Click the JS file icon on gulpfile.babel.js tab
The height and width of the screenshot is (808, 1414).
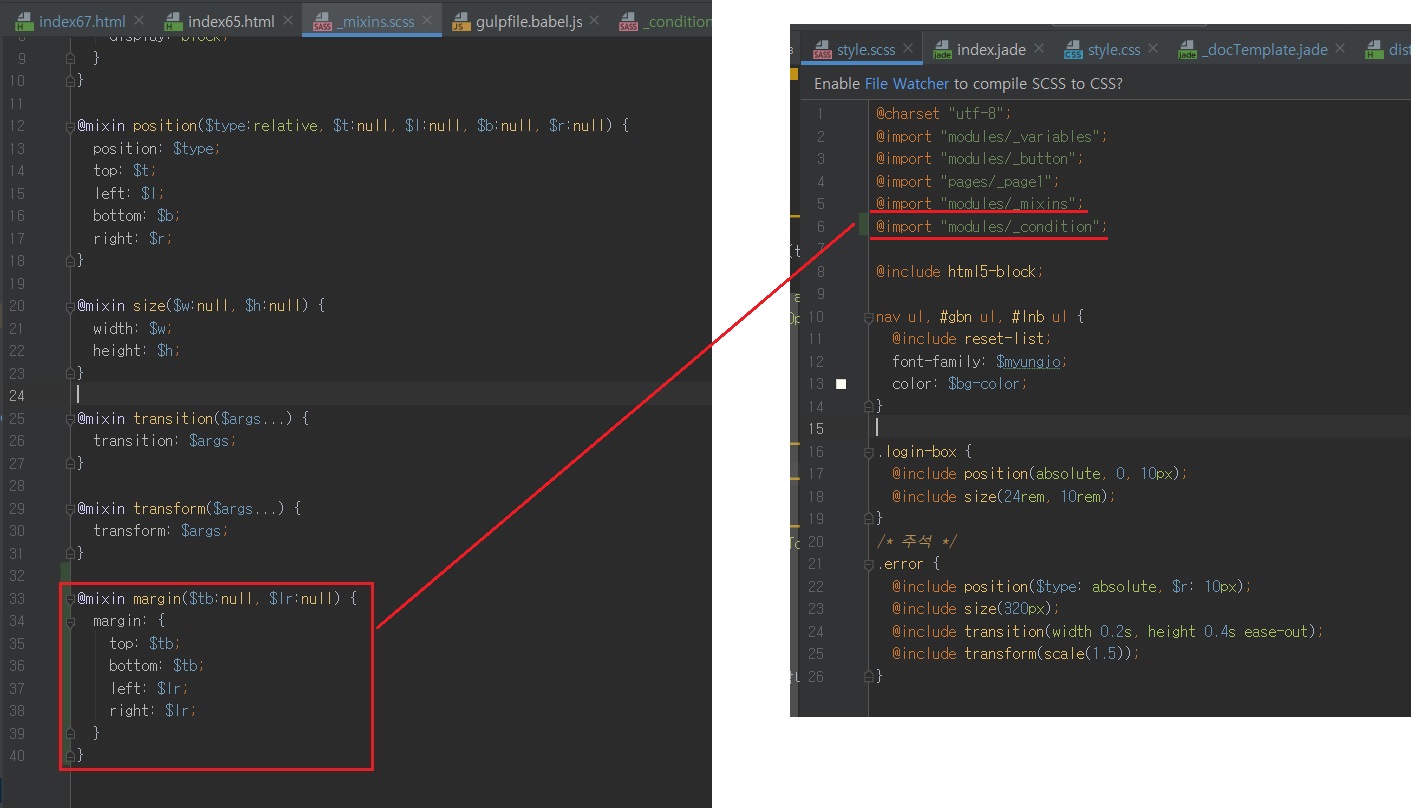point(460,22)
